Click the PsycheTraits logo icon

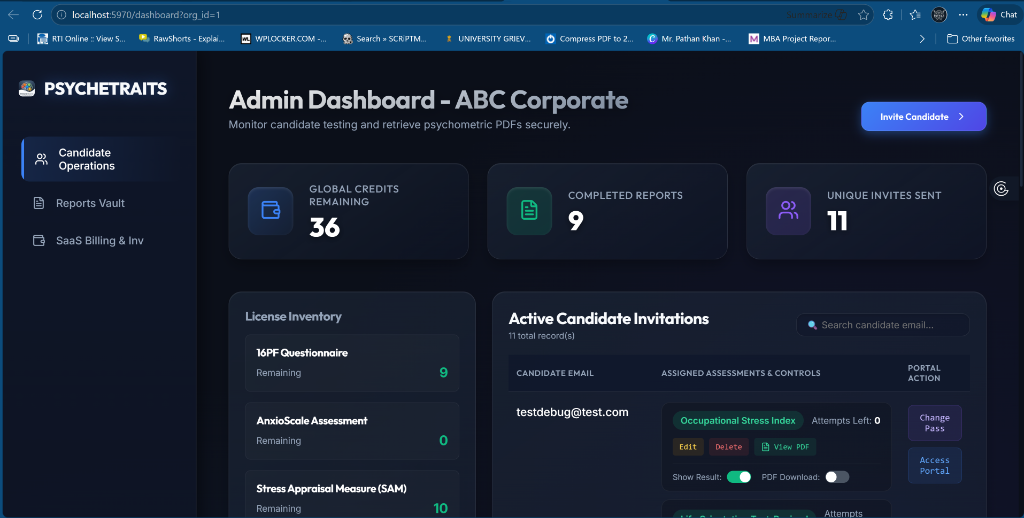point(27,88)
